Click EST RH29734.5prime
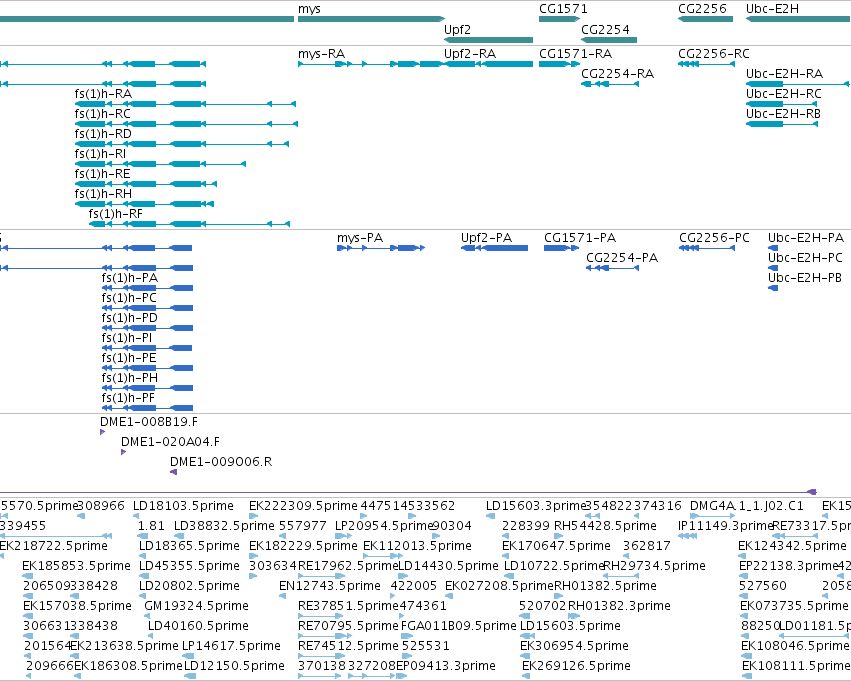 pyautogui.click(x=621, y=576)
